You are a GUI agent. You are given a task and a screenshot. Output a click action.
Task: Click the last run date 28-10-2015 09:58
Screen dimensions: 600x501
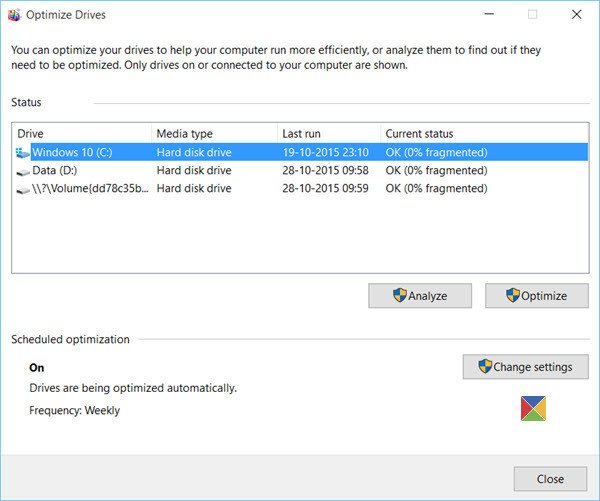click(x=326, y=170)
